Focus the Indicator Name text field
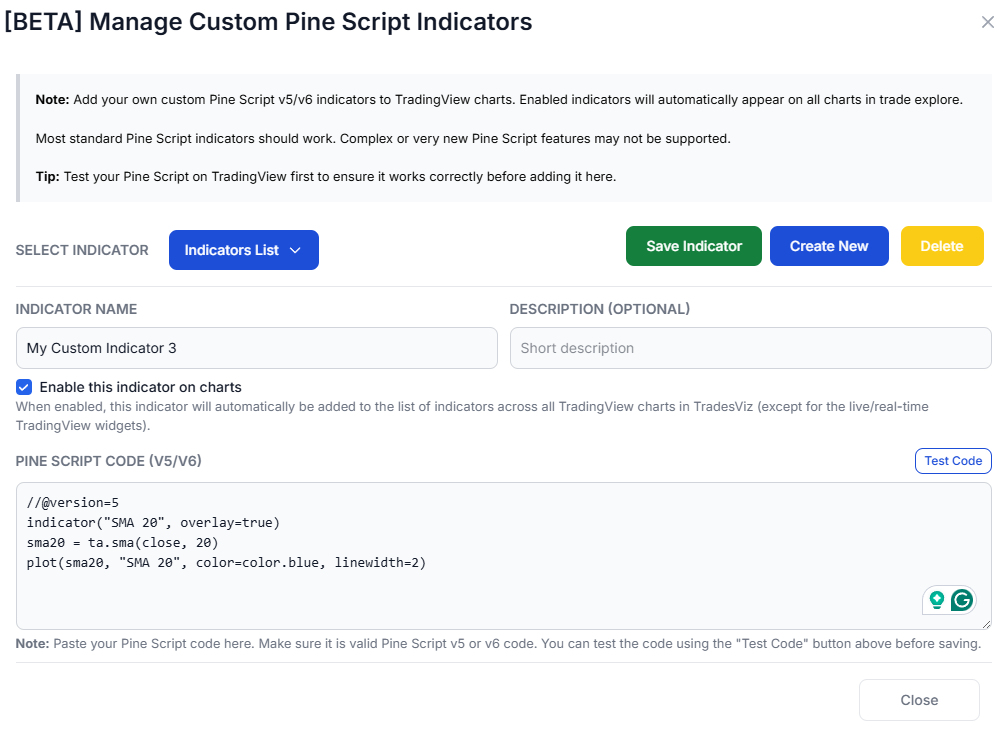Image resolution: width=1006 pixels, height=736 pixels. click(x=256, y=348)
